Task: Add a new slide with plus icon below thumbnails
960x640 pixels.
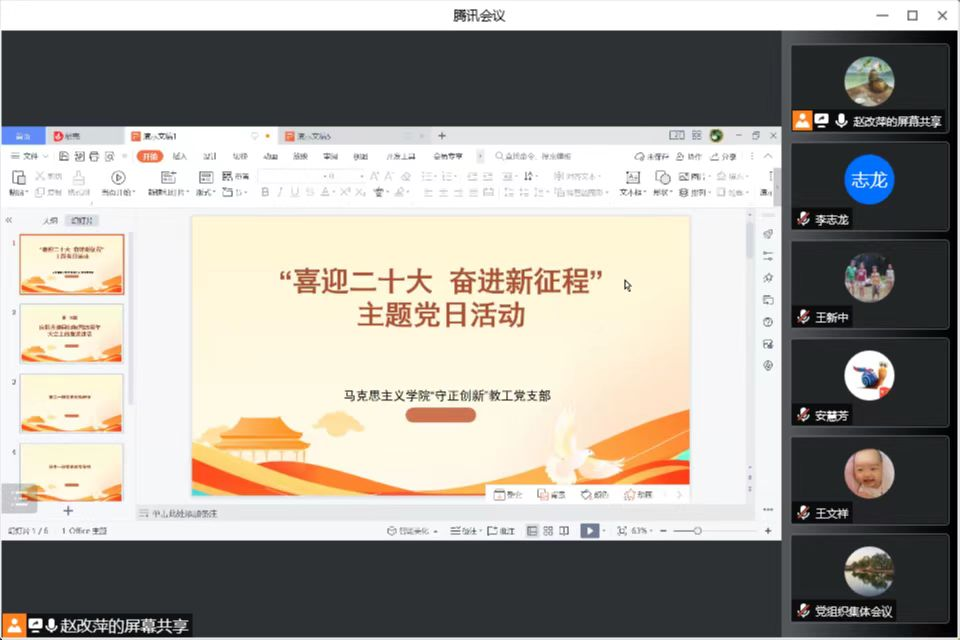Action: [x=68, y=511]
